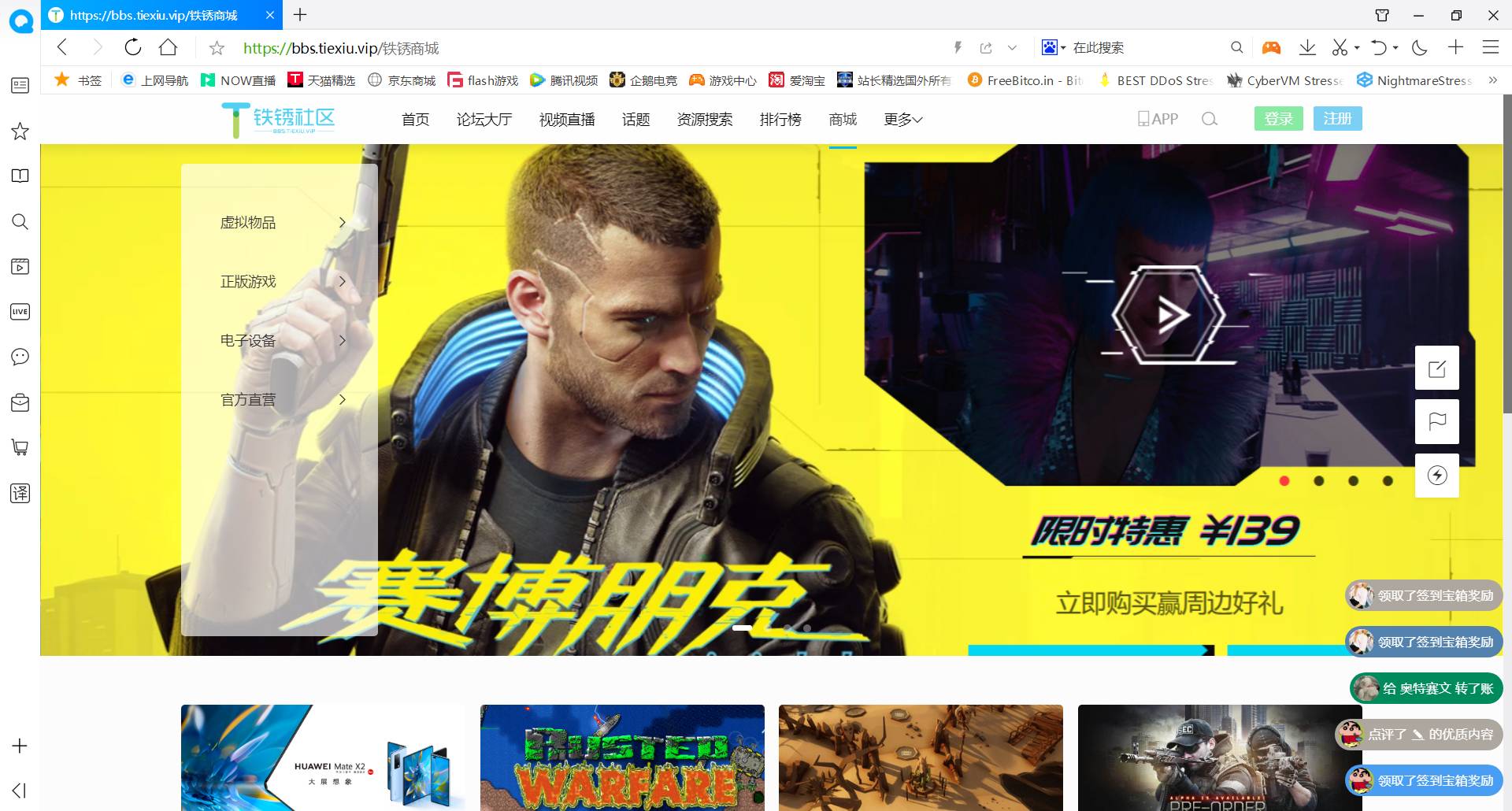Click the floating edit post icon
The image size is (1512, 811).
point(1436,368)
